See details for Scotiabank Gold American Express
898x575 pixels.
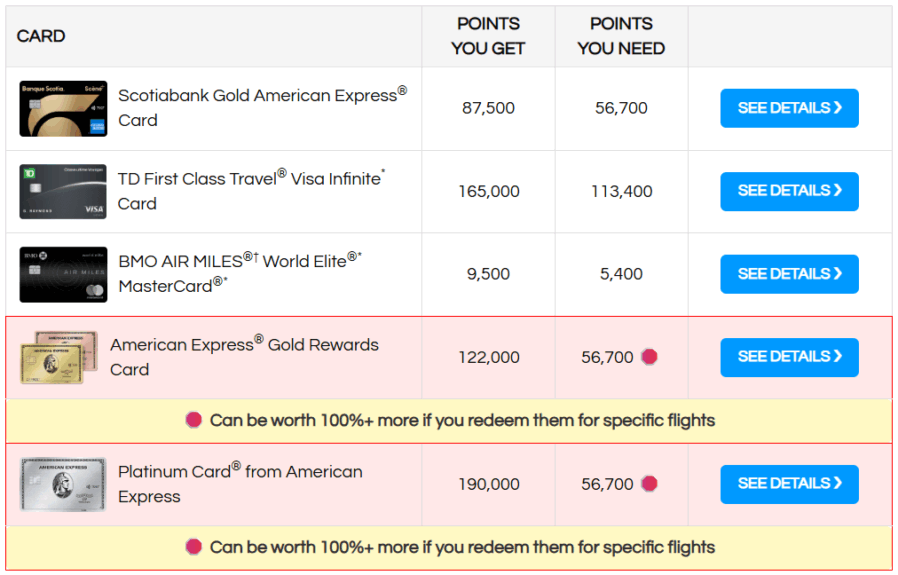tap(789, 108)
